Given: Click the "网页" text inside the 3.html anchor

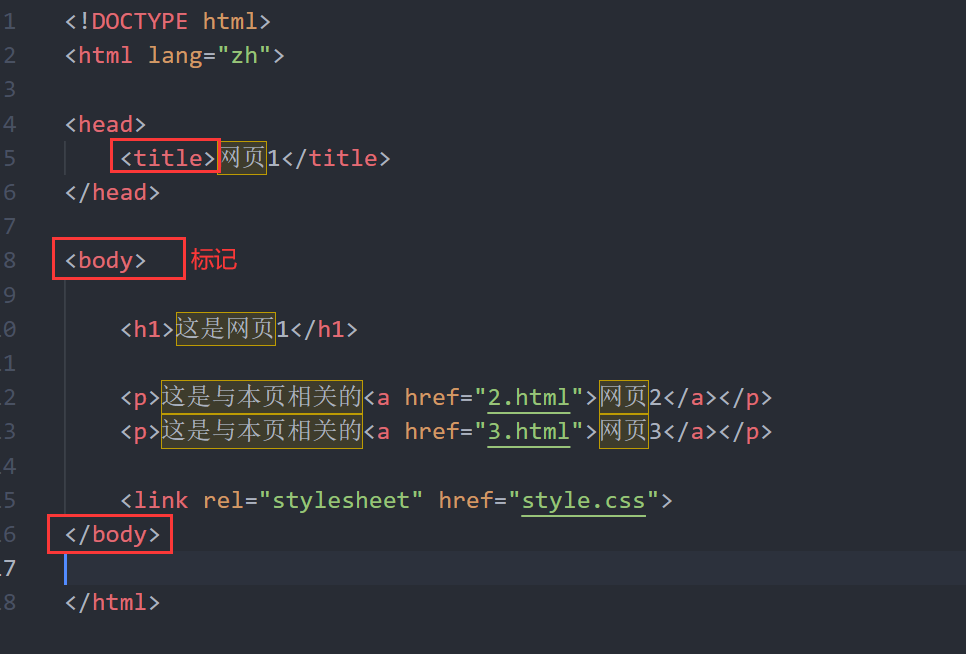Looking at the screenshot, I should tap(623, 431).
